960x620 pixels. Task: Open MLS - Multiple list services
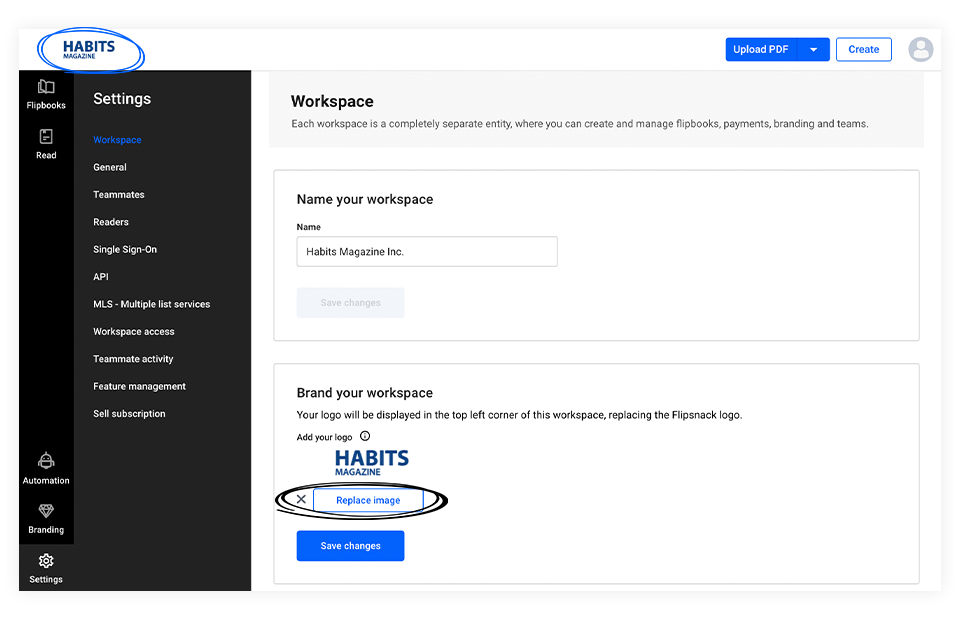click(x=151, y=304)
